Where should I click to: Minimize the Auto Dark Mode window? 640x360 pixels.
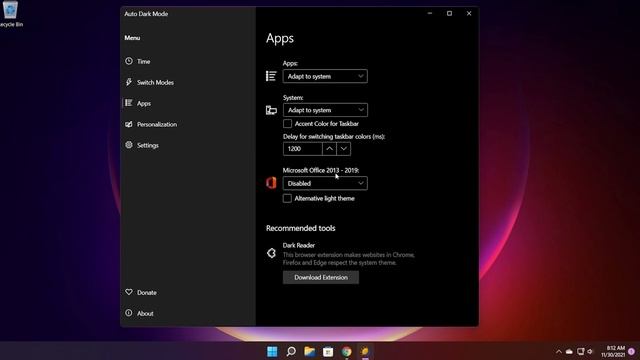pos(430,13)
